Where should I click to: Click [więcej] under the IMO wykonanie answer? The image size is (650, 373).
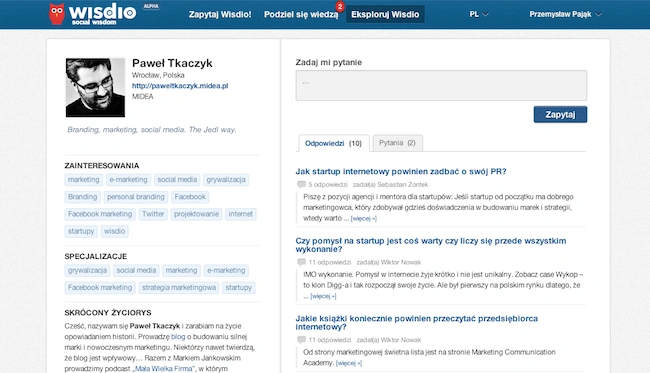click(x=323, y=296)
